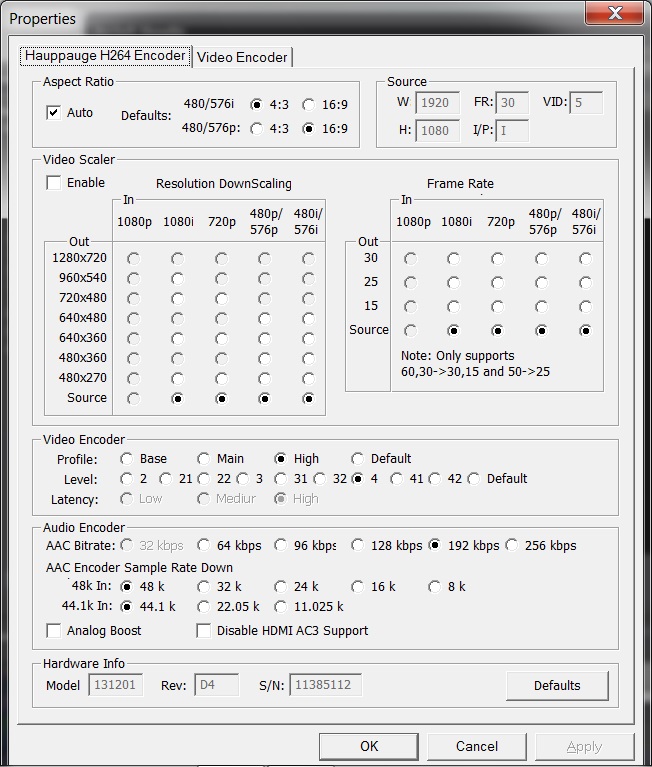Set 480p/576p input to 640x480 output

265,318
